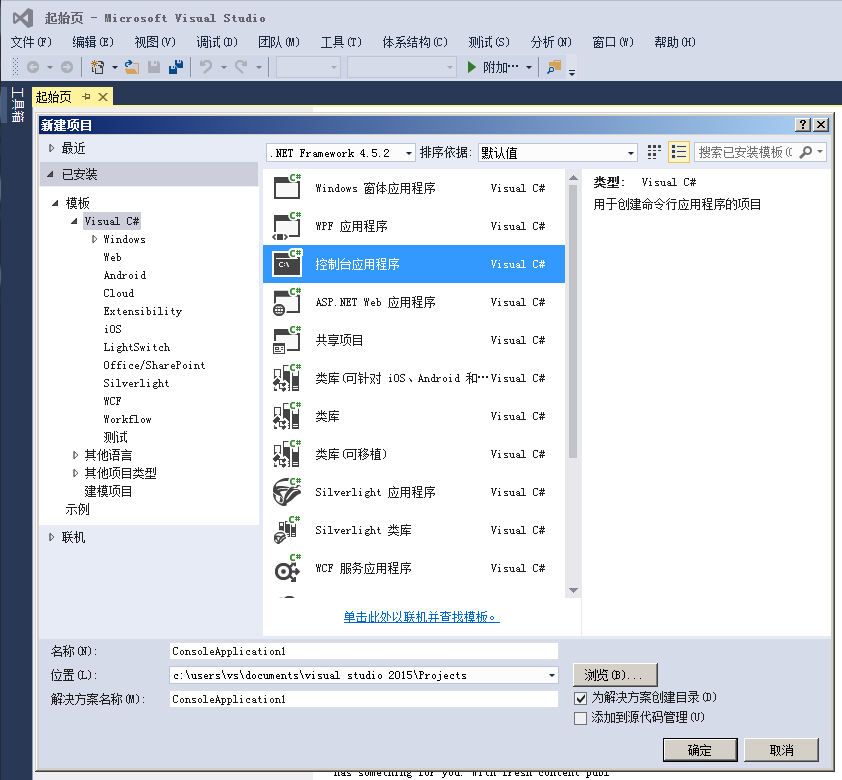This screenshot has height=780, width=842.
Task: Select the 共享项目 template icon
Action: 287,340
